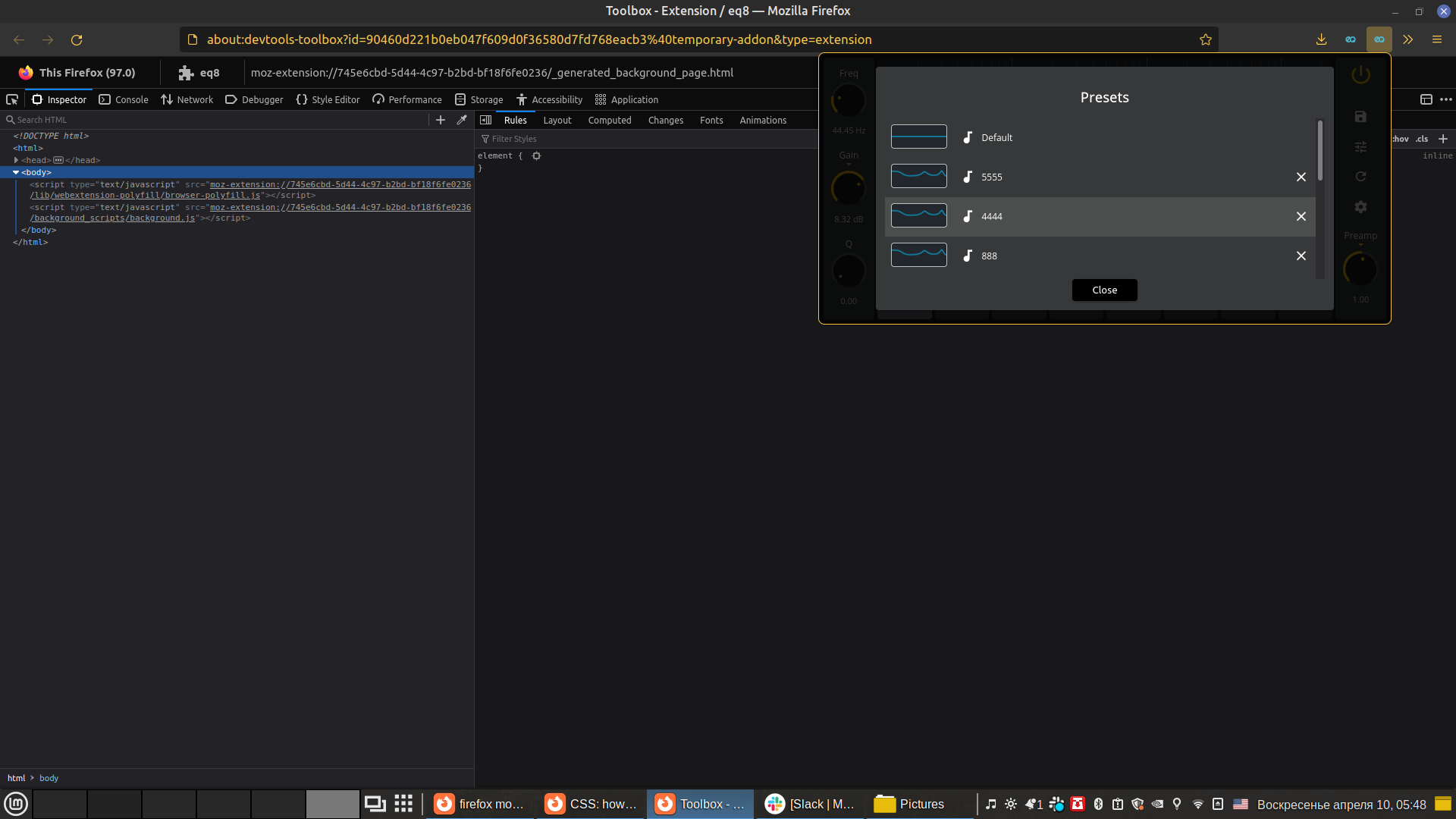
Task: Open the background.js script link
Action: tap(114, 218)
